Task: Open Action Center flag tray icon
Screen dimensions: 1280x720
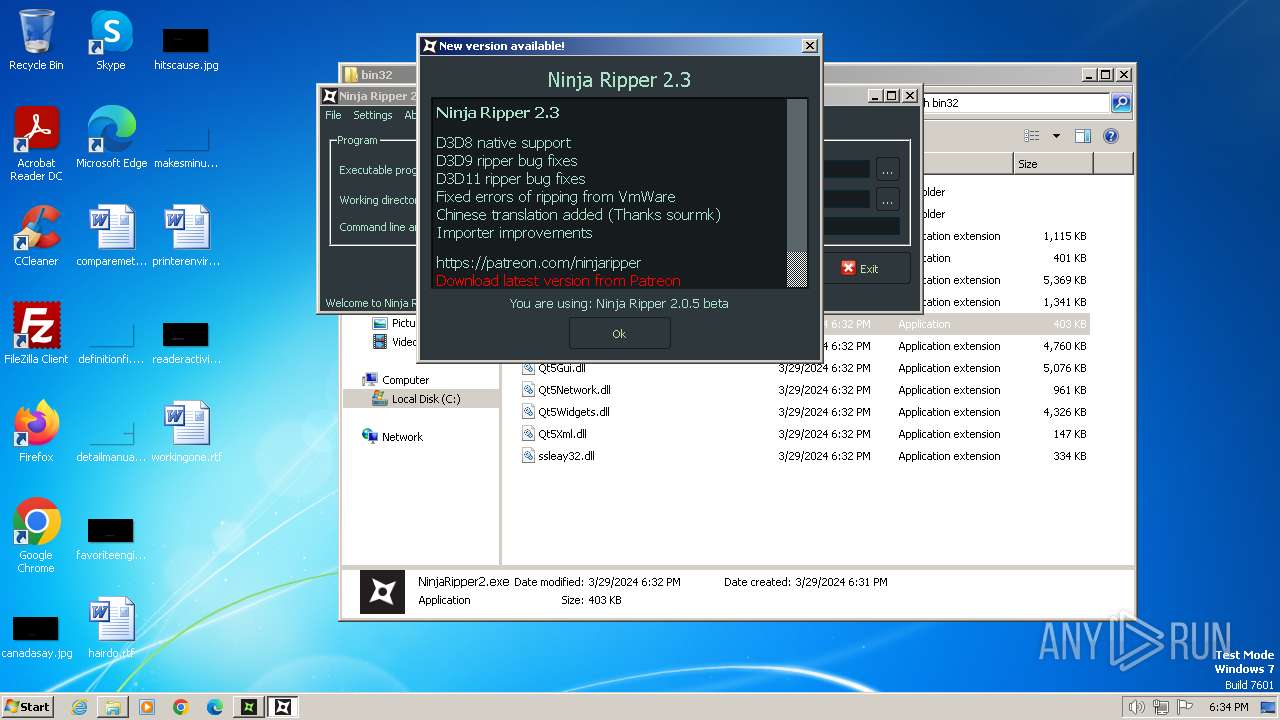Action: [x=1184, y=707]
